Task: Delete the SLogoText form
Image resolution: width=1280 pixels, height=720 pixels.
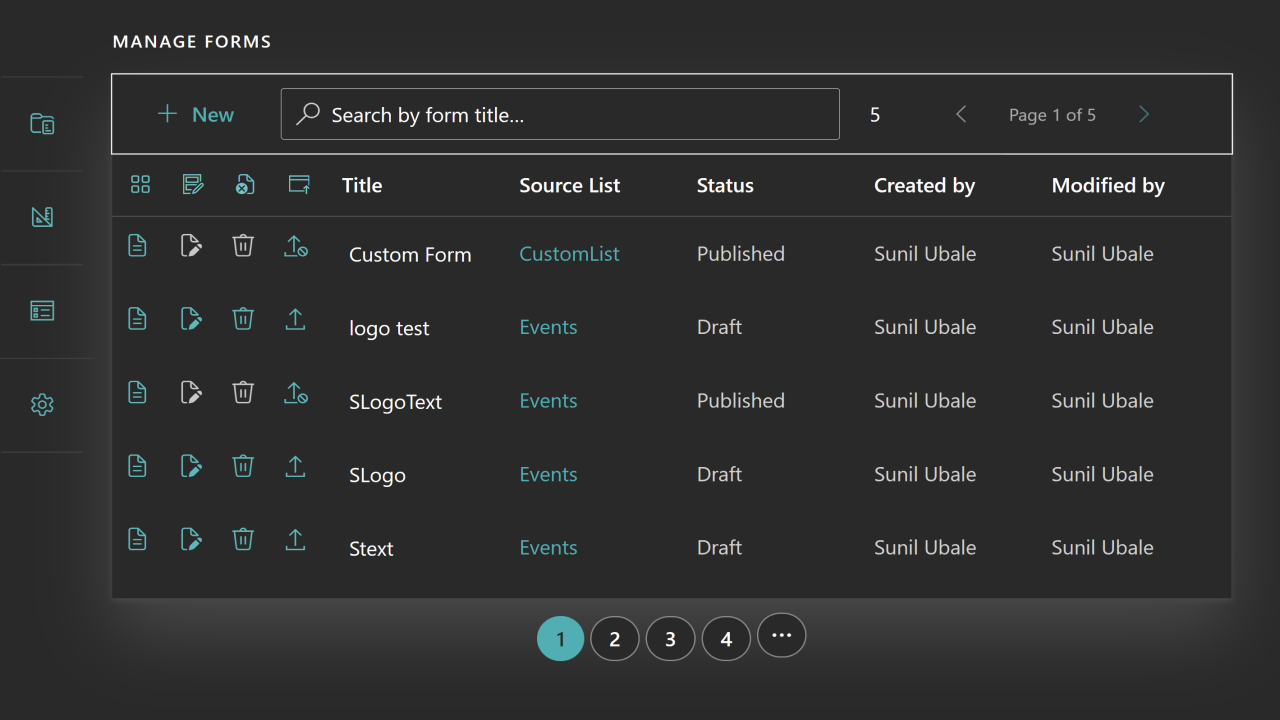Action: (x=243, y=392)
